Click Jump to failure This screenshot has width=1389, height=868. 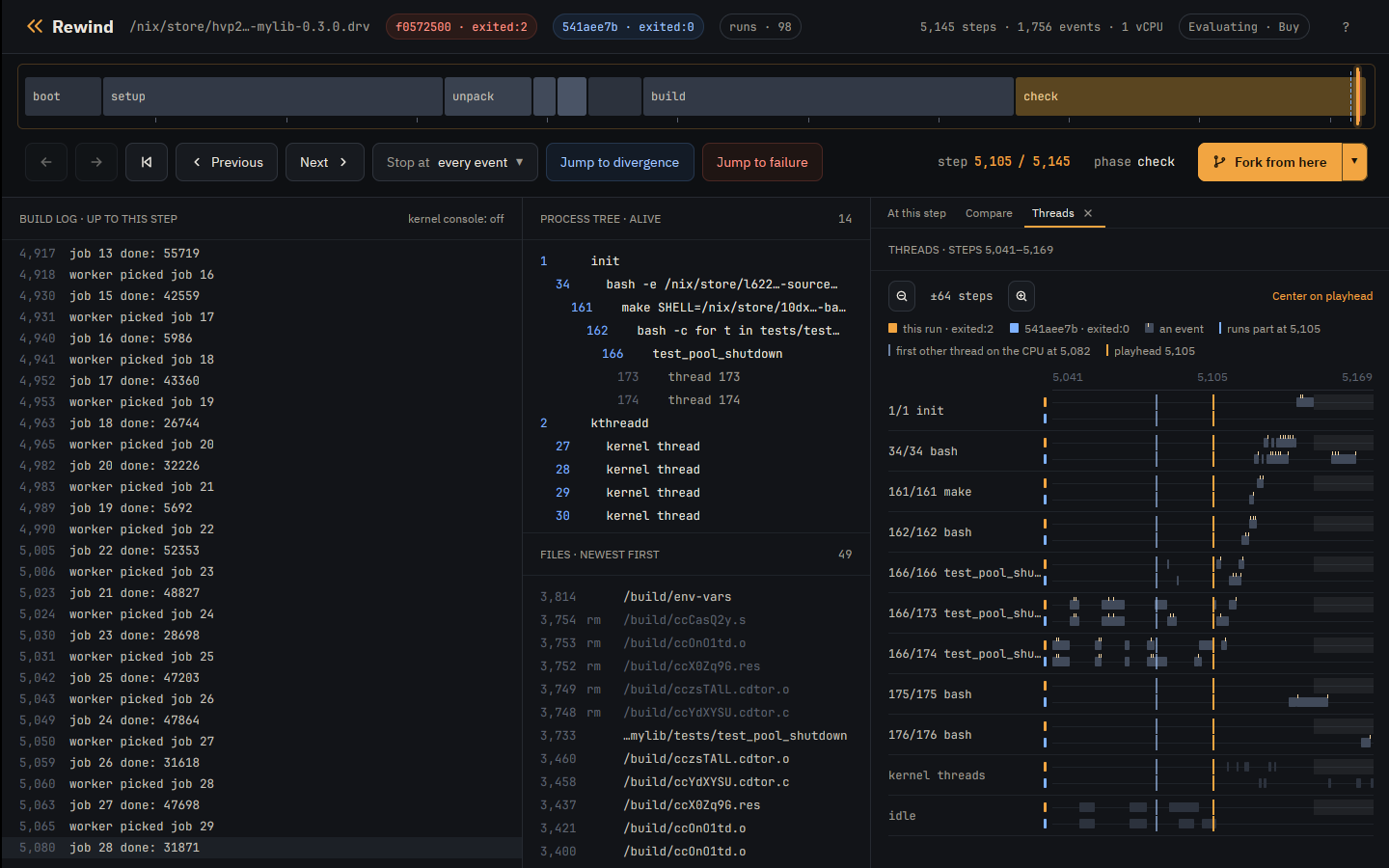(x=762, y=162)
